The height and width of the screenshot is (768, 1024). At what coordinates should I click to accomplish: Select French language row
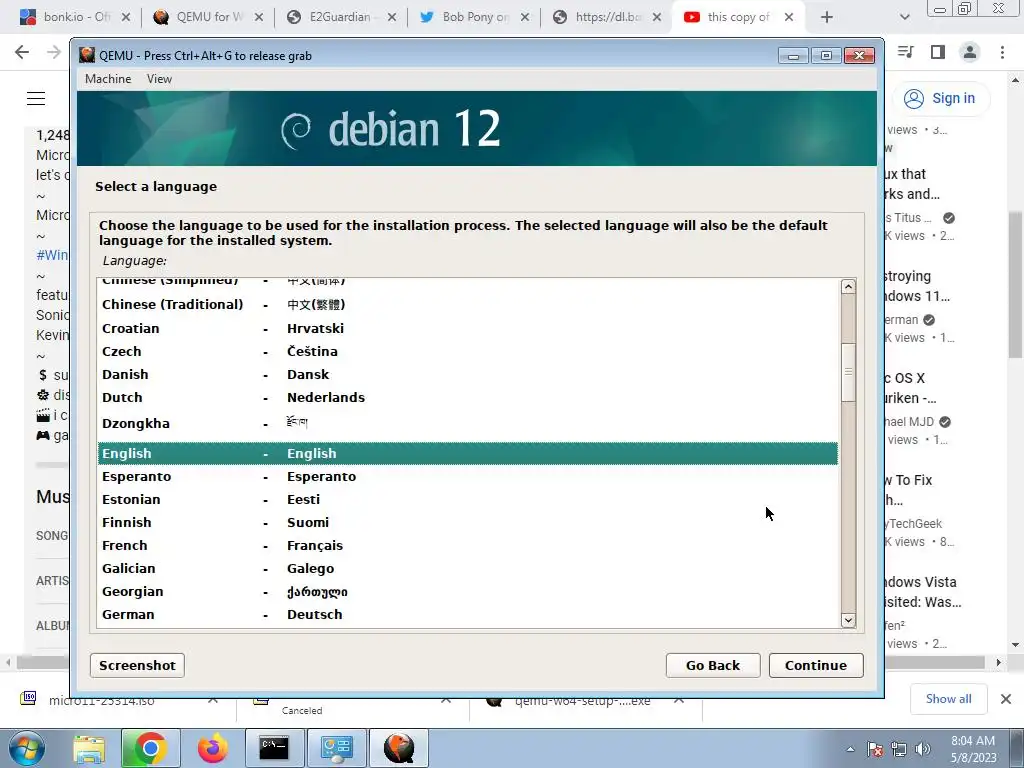(468, 545)
